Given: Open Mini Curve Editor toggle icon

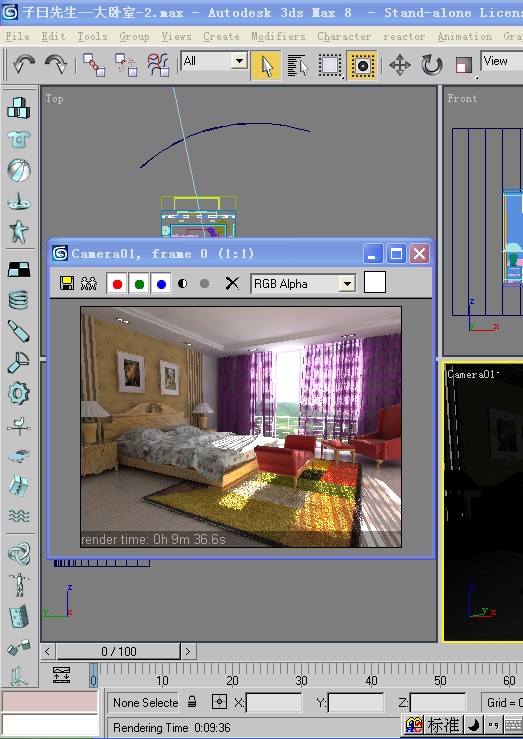Looking at the screenshot, I should [x=61, y=675].
